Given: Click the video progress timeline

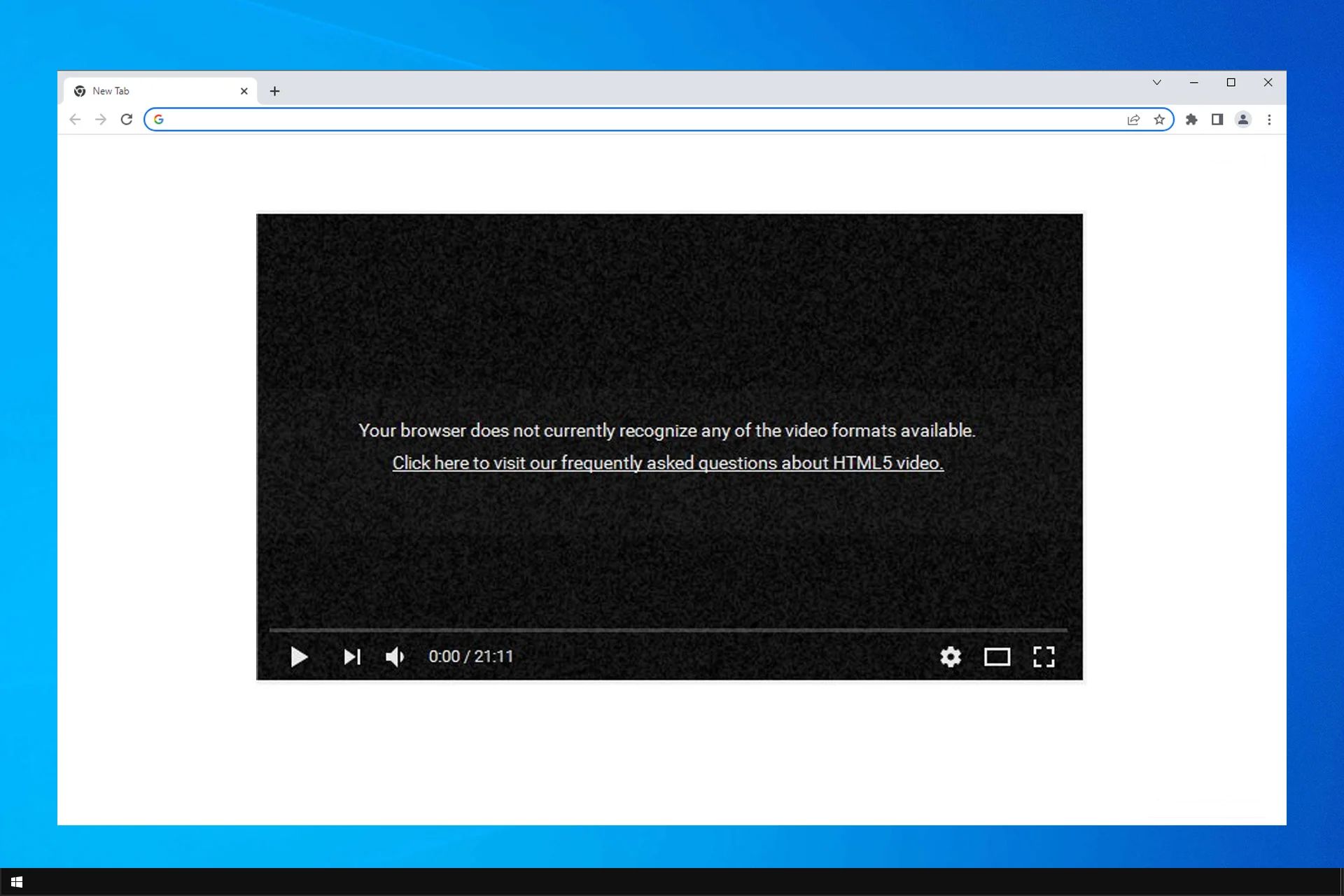Looking at the screenshot, I should (668, 630).
